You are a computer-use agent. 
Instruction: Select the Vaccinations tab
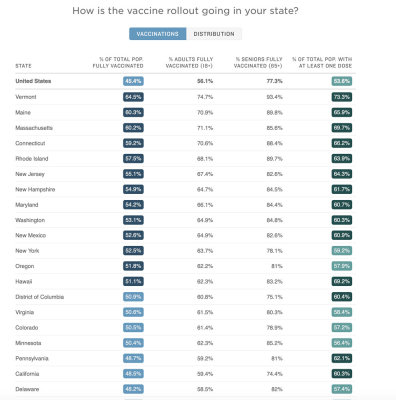[158, 34]
